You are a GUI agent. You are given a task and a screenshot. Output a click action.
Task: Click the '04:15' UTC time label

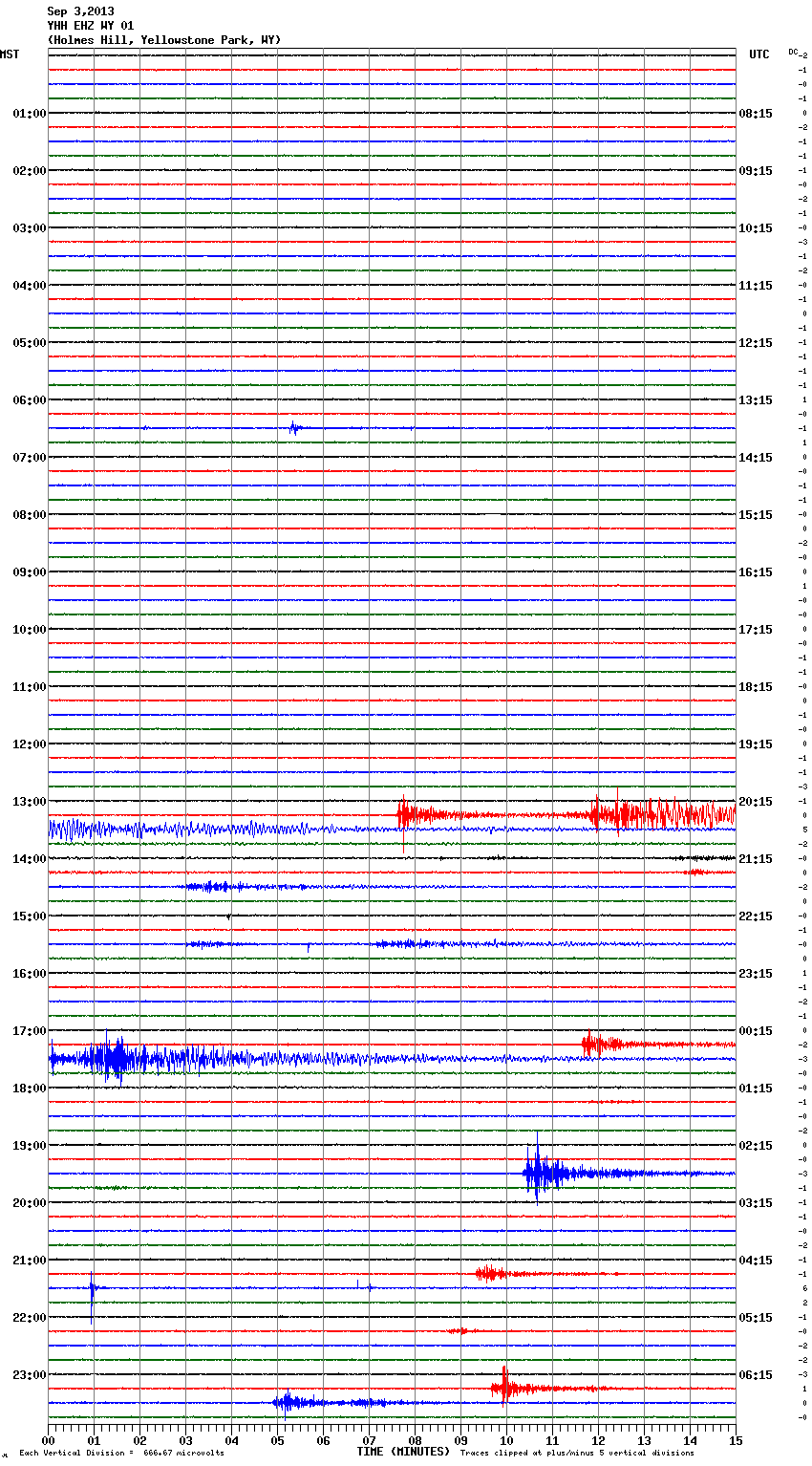[x=756, y=1261]
